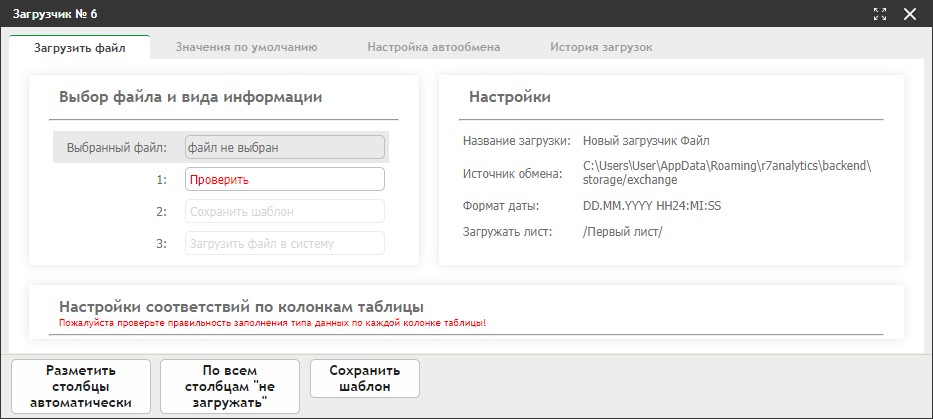Viewport: 933px width, 419px height.
Task: Click Настройки соответствий по колонкам таблицы heading
Action: pos(241,307)
